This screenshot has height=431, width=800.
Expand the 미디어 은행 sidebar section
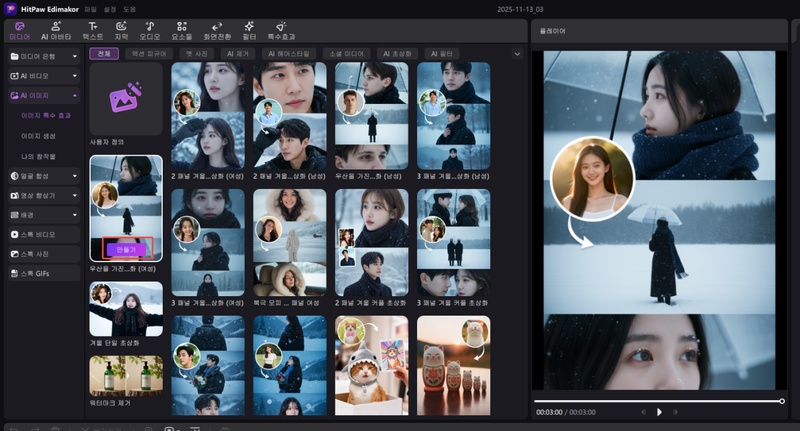coord(43,56)
